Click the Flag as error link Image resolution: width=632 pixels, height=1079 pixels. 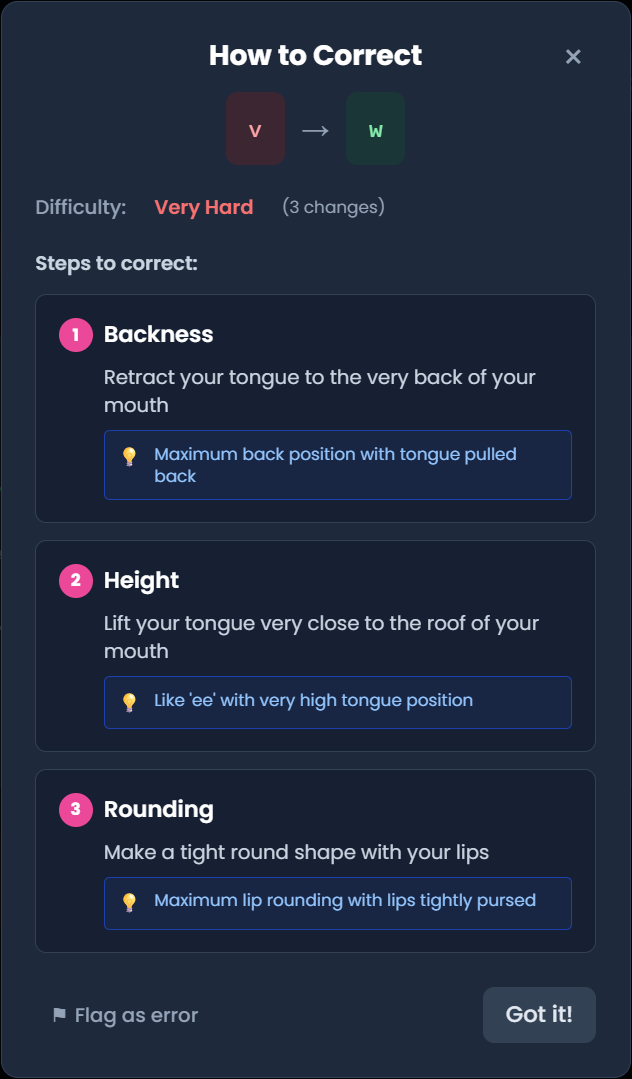click(x=136, y=1016)
